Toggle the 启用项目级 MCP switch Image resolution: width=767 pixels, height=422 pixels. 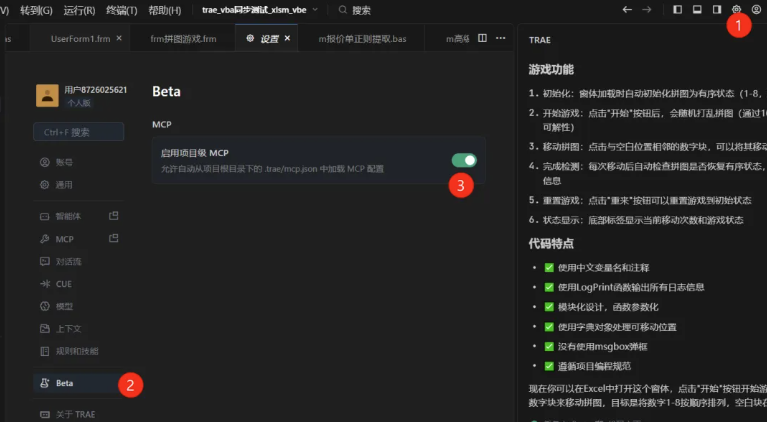coord(464,160)
